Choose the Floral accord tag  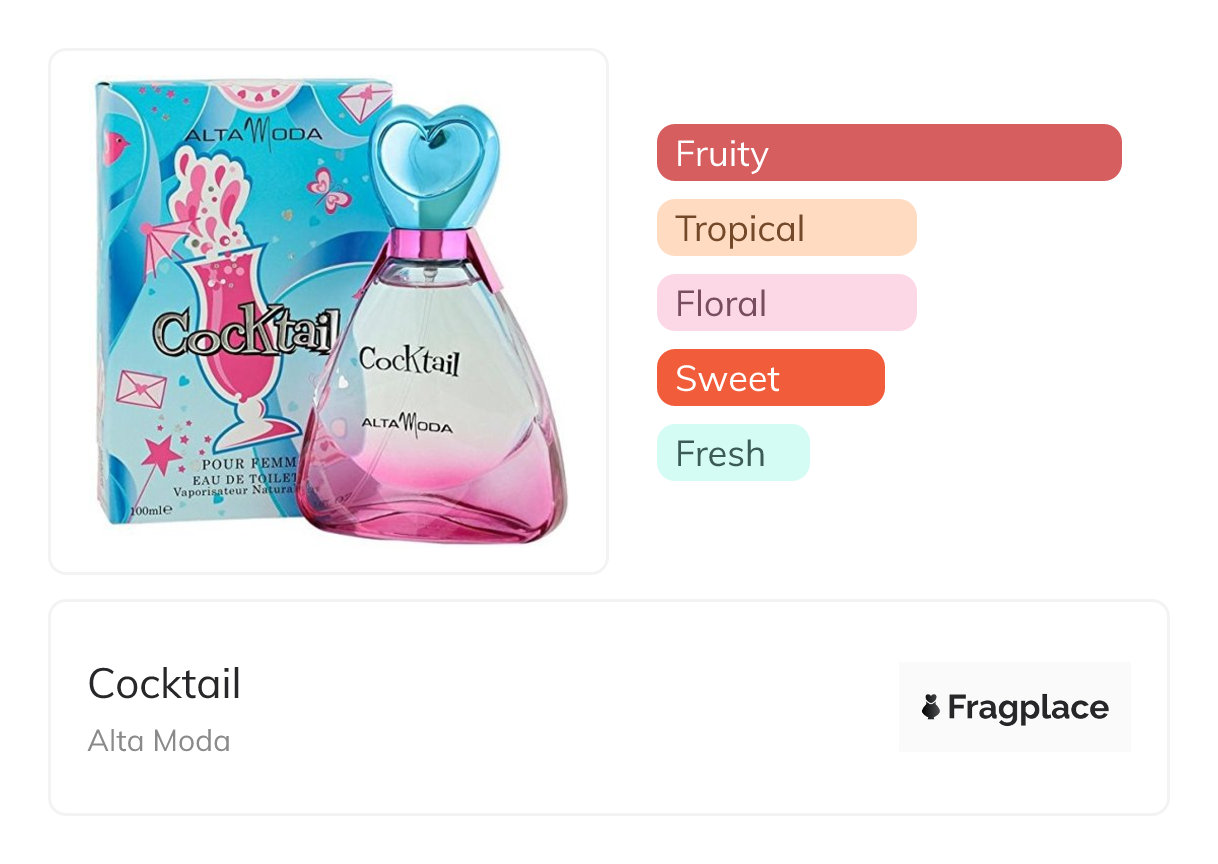tap(786, 303)
